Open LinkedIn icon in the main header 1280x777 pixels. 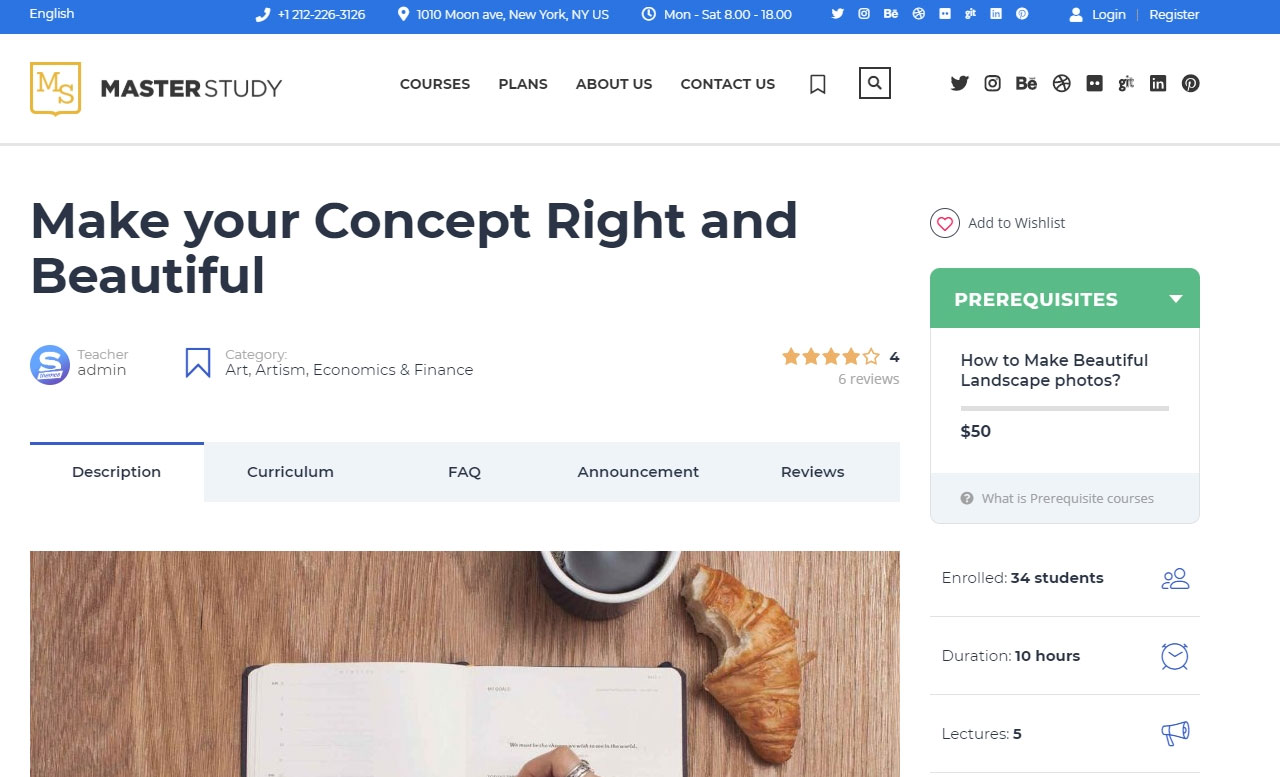point(1158,84)
